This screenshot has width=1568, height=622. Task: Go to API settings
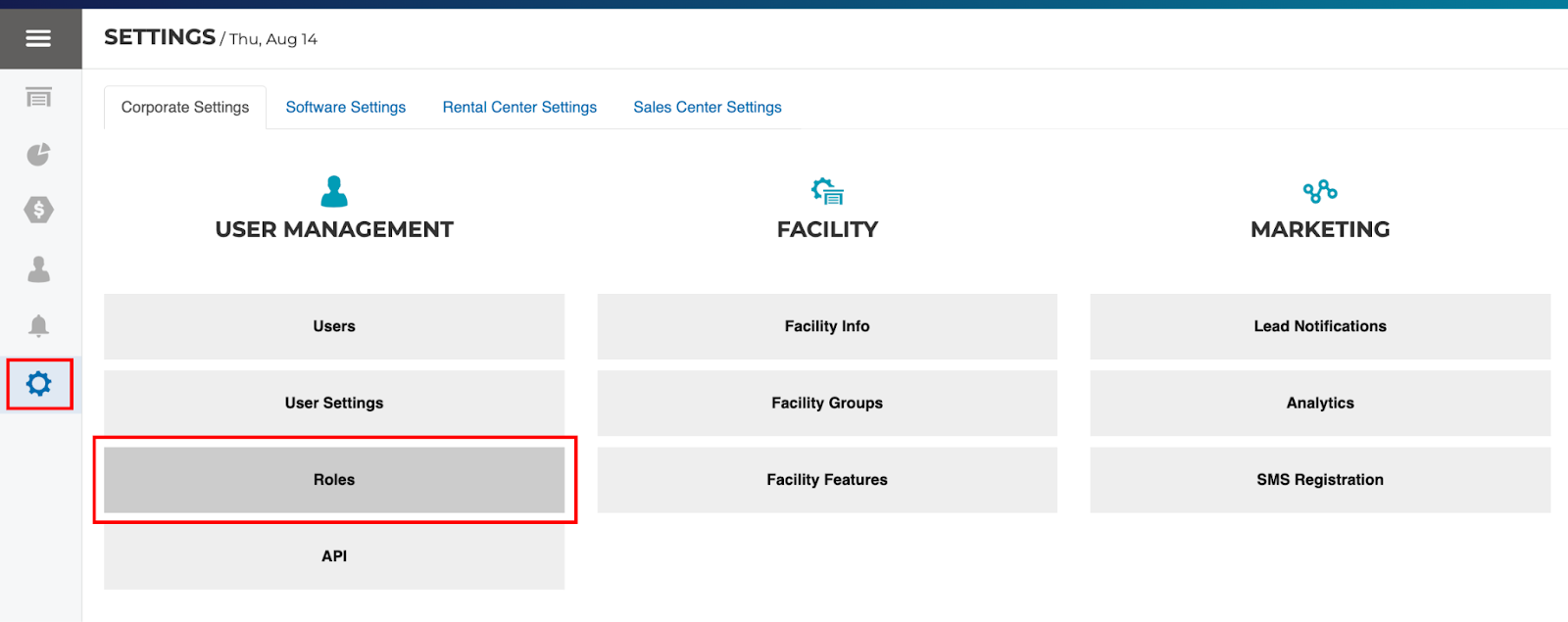pyautogui.click(x=334, y=556)
